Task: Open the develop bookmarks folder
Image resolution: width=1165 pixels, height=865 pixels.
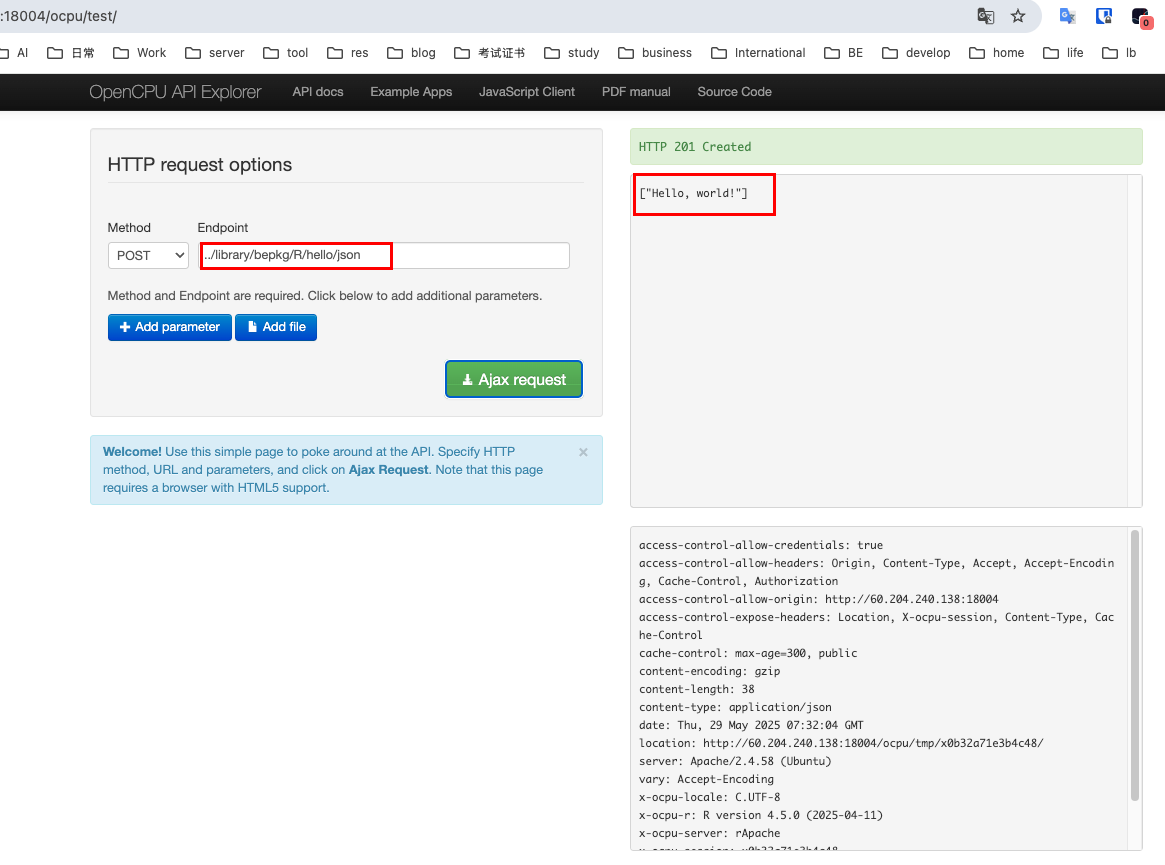Action: tap(916, 53)
